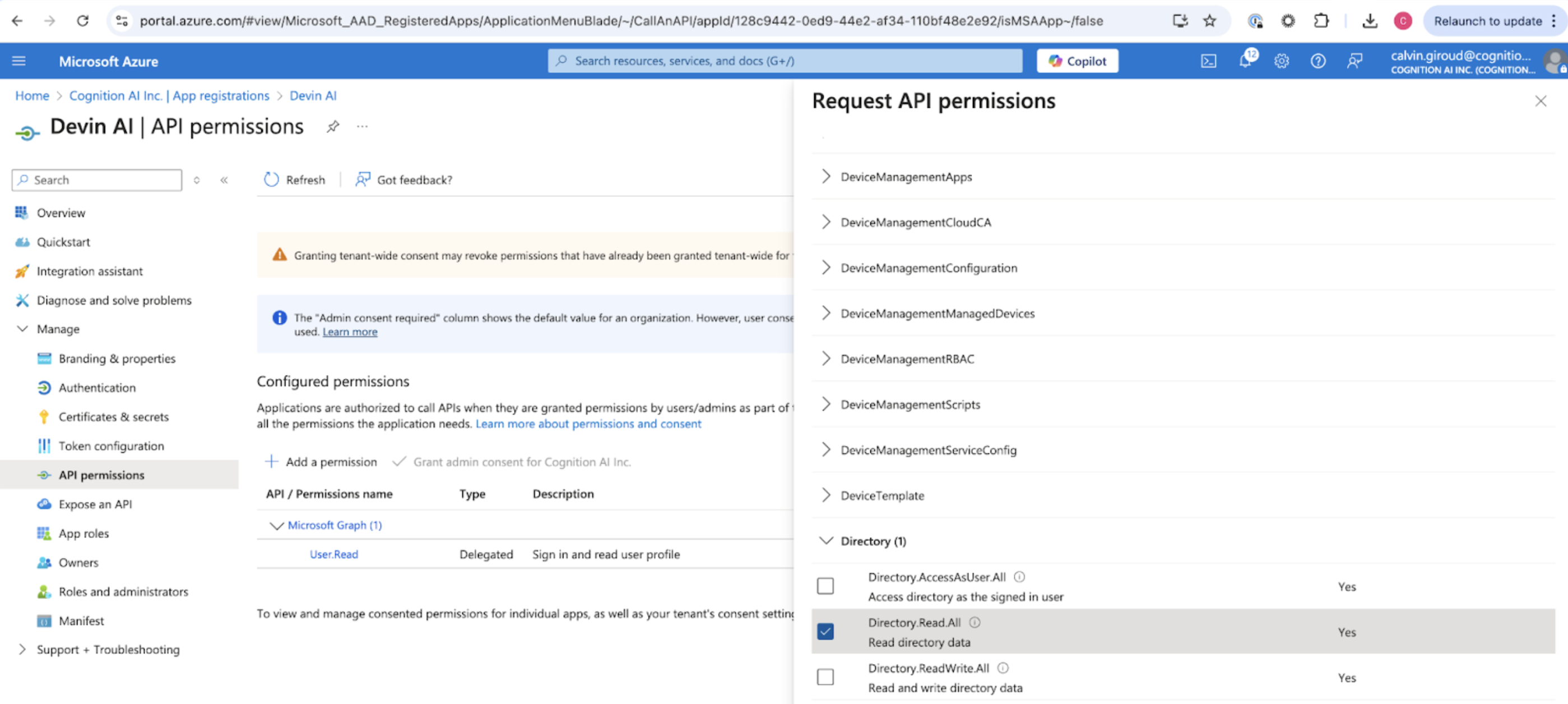
Task: Uncheck the Directory.Read.All checkbox
Action: click(825, 632)
